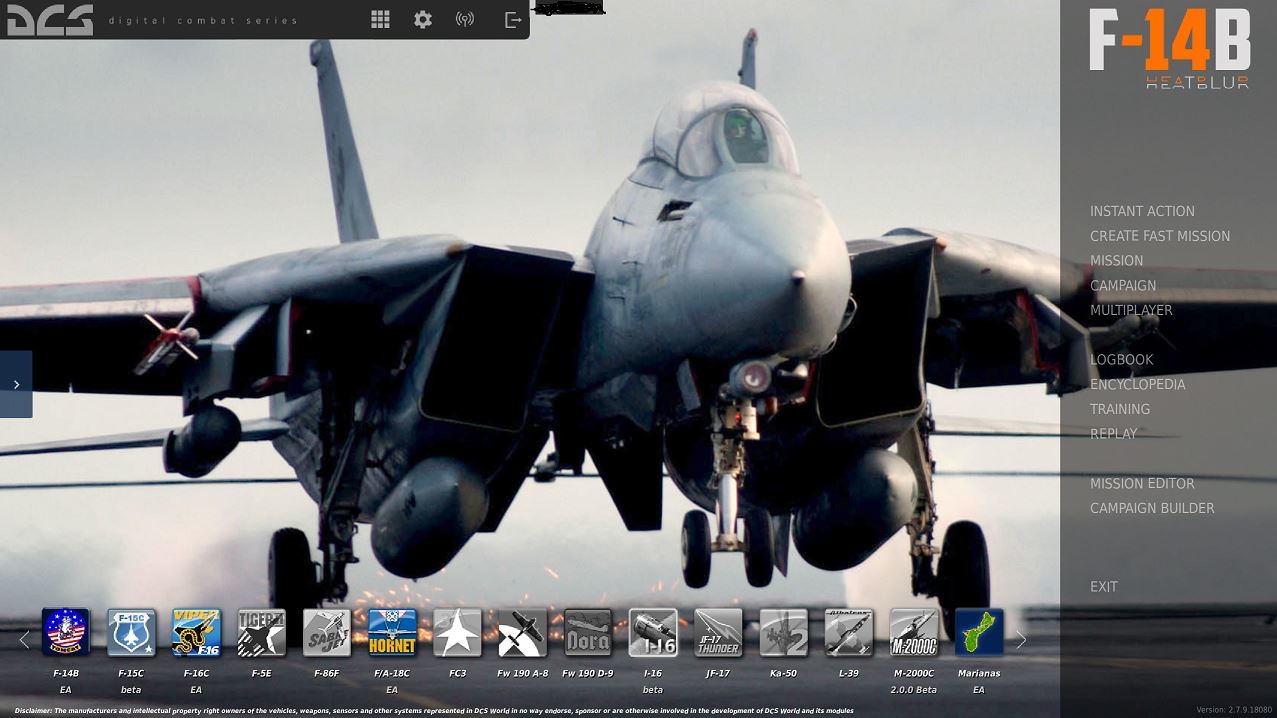Select the JF-17 Thunder module icon
This screenshot has height=718, width=1277.
pyautogui.click(x=718, y=632)
